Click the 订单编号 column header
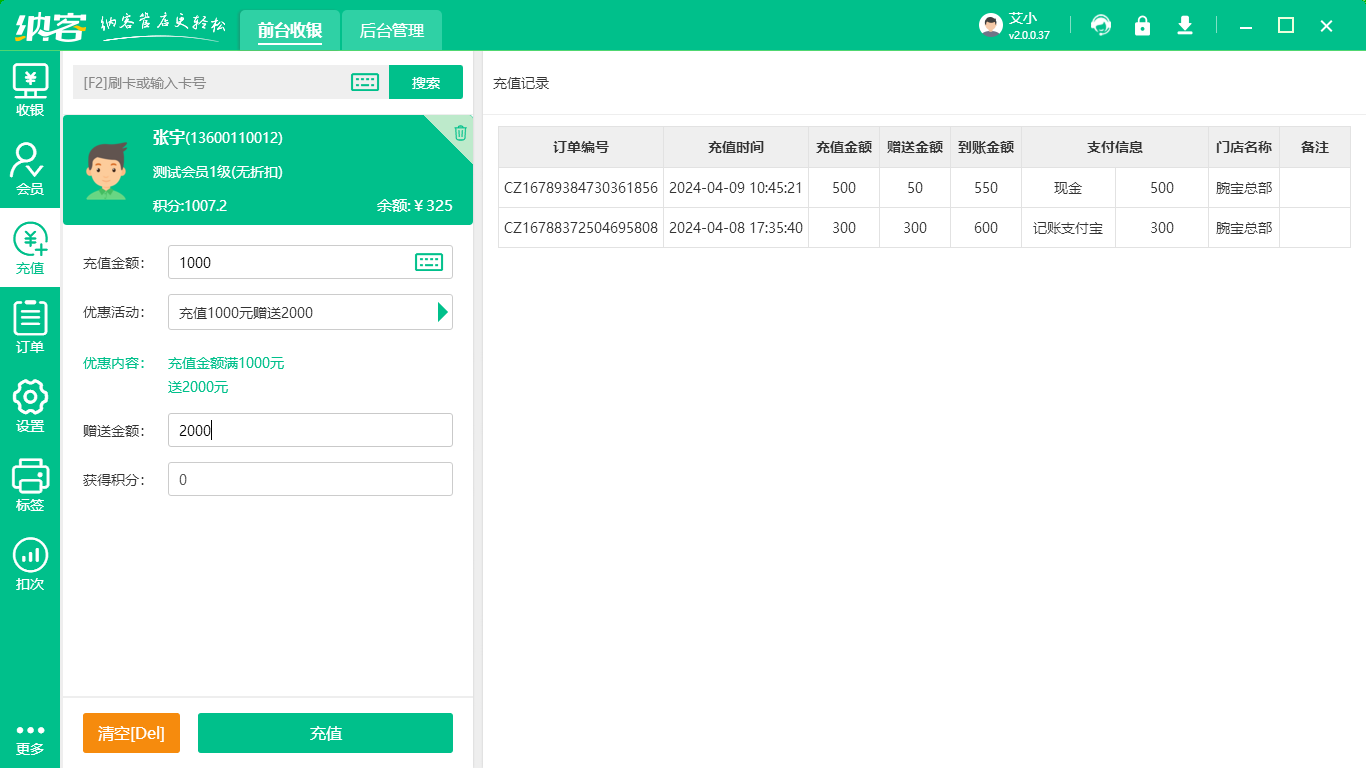Screen dimensions: 1366x768 coord(581,147)
